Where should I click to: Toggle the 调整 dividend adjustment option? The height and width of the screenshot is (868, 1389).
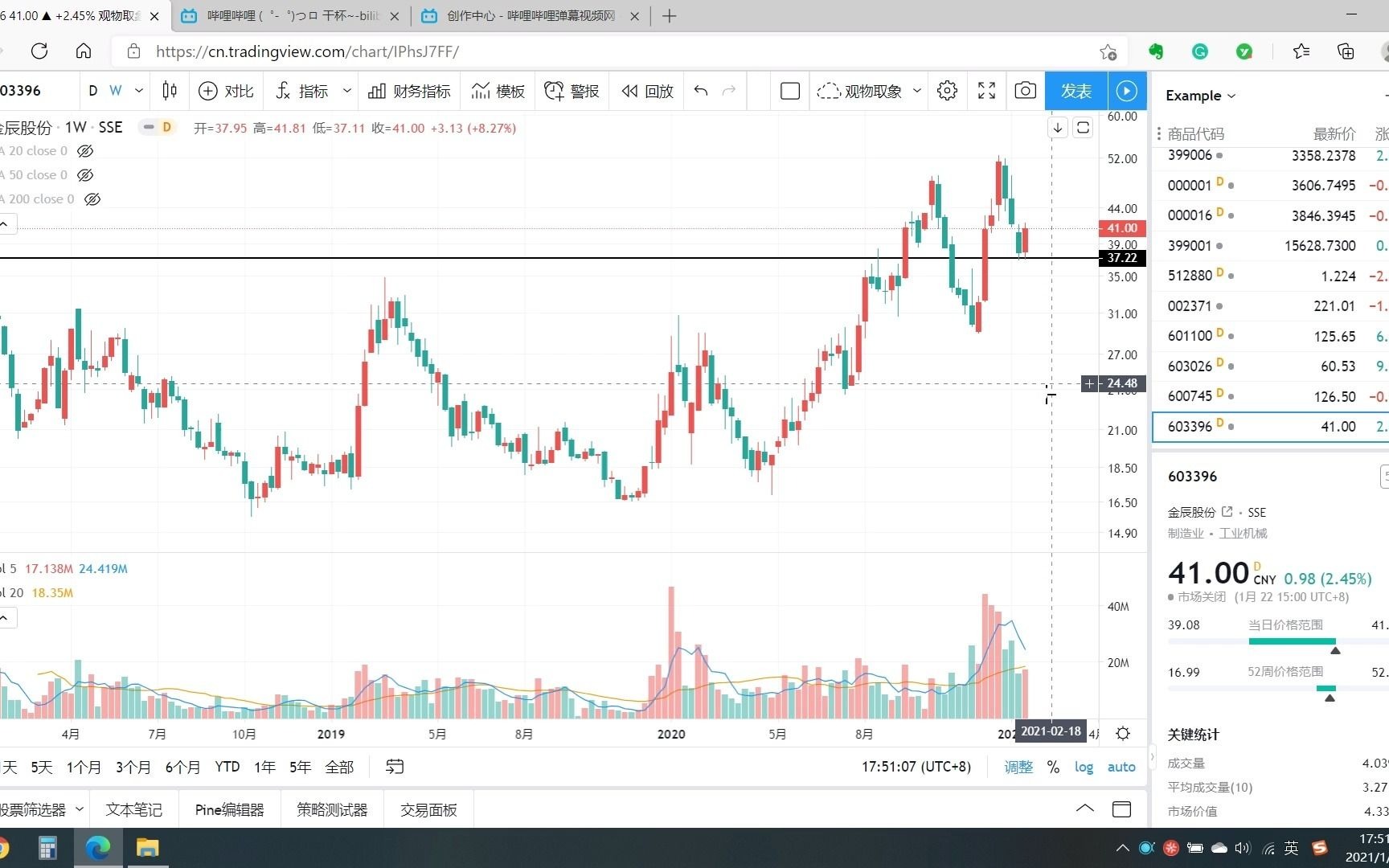(1018, 767)
